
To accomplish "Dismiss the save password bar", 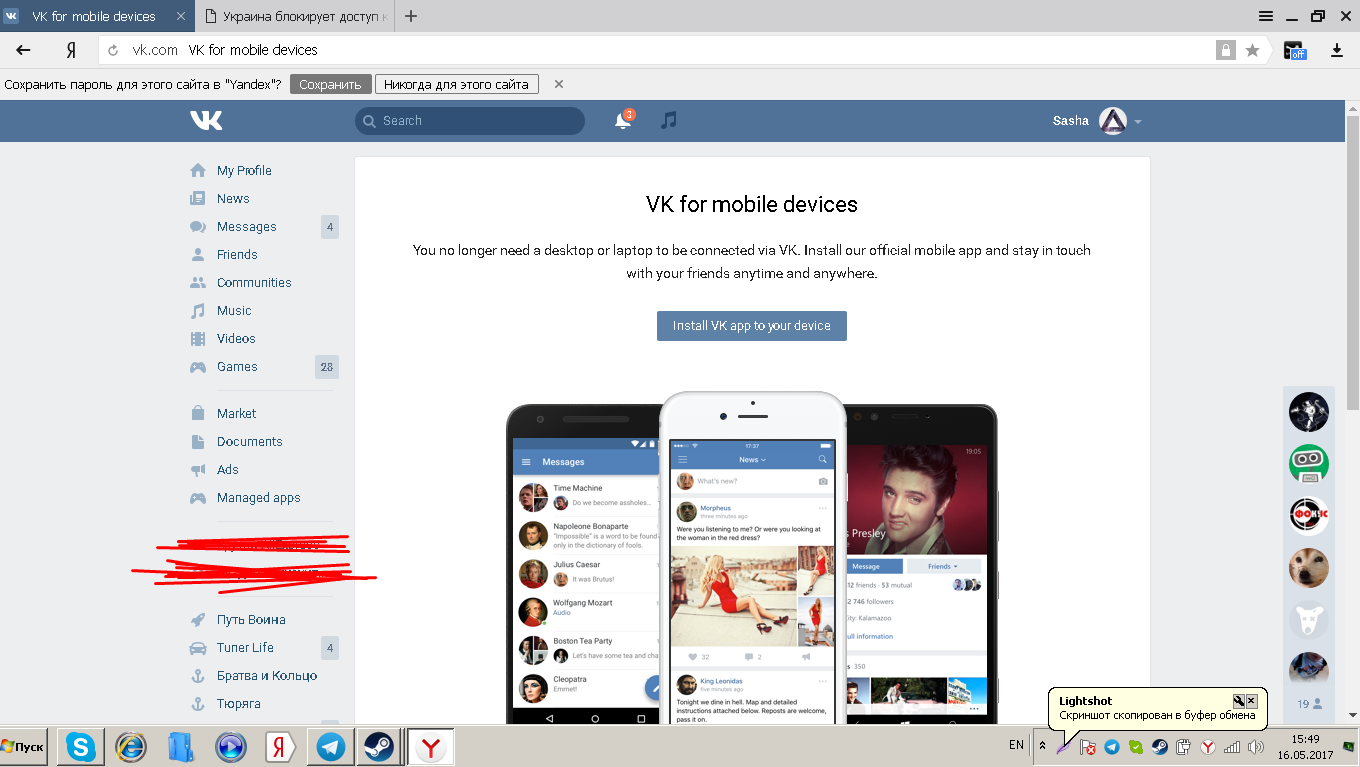I will (x=559, y=84).
